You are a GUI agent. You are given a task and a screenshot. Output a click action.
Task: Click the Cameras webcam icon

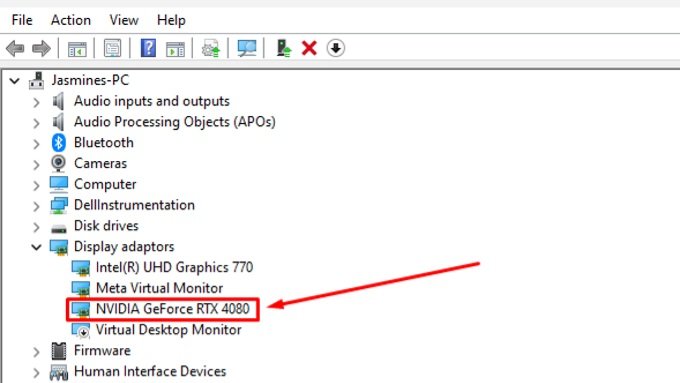59,164
